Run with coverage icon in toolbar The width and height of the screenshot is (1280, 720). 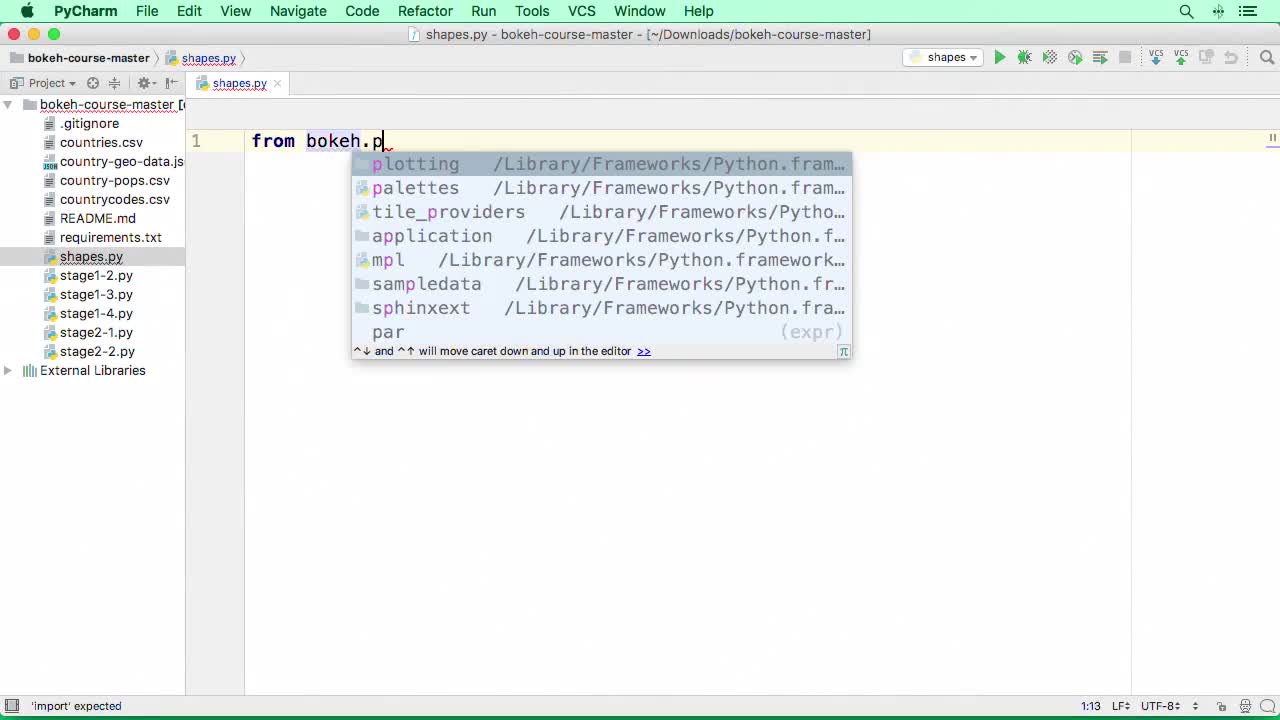tap(1049, 58)
